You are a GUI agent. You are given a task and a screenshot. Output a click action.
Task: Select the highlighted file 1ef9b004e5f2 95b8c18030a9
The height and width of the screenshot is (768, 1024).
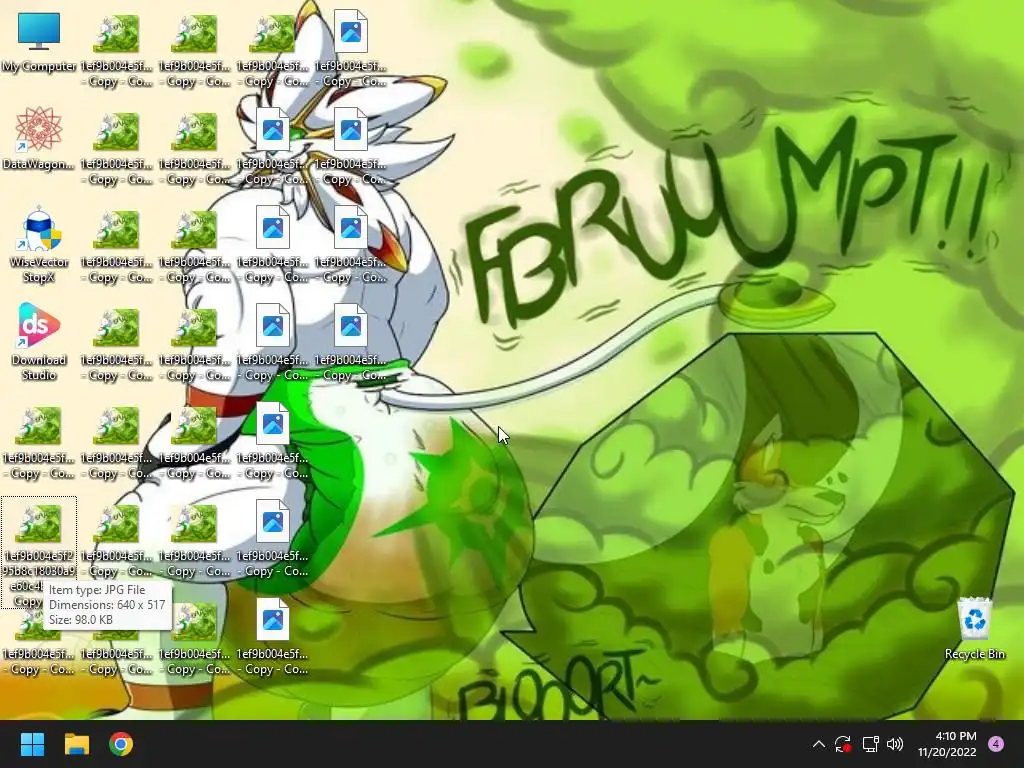tap(39, 552)
